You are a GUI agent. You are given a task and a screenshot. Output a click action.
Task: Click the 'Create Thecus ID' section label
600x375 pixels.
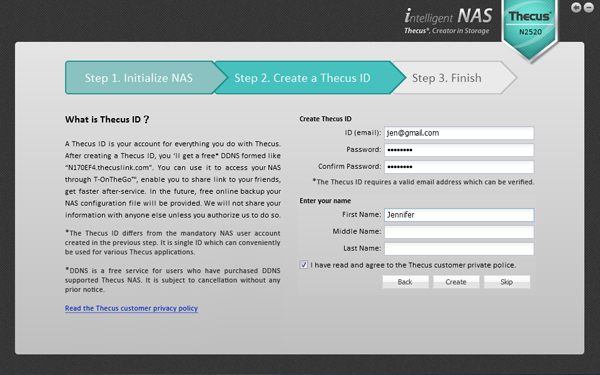[x=325, y=119]
